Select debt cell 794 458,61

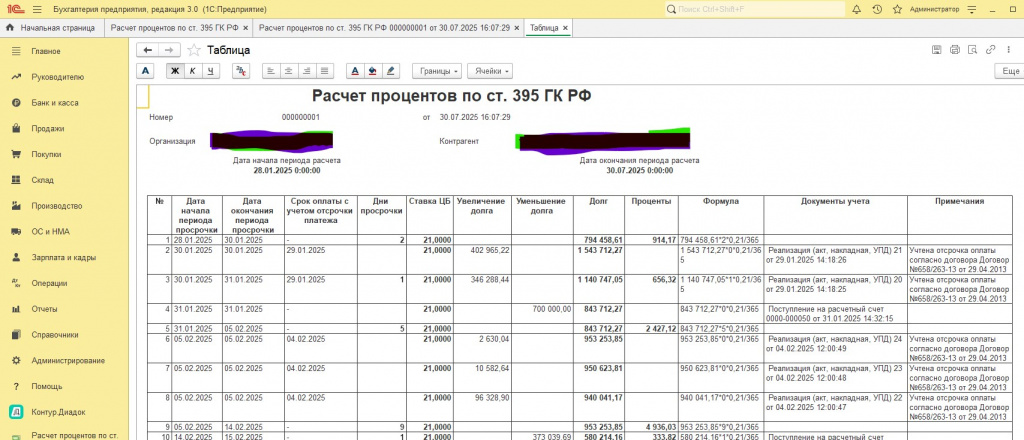tap(600, 240)
